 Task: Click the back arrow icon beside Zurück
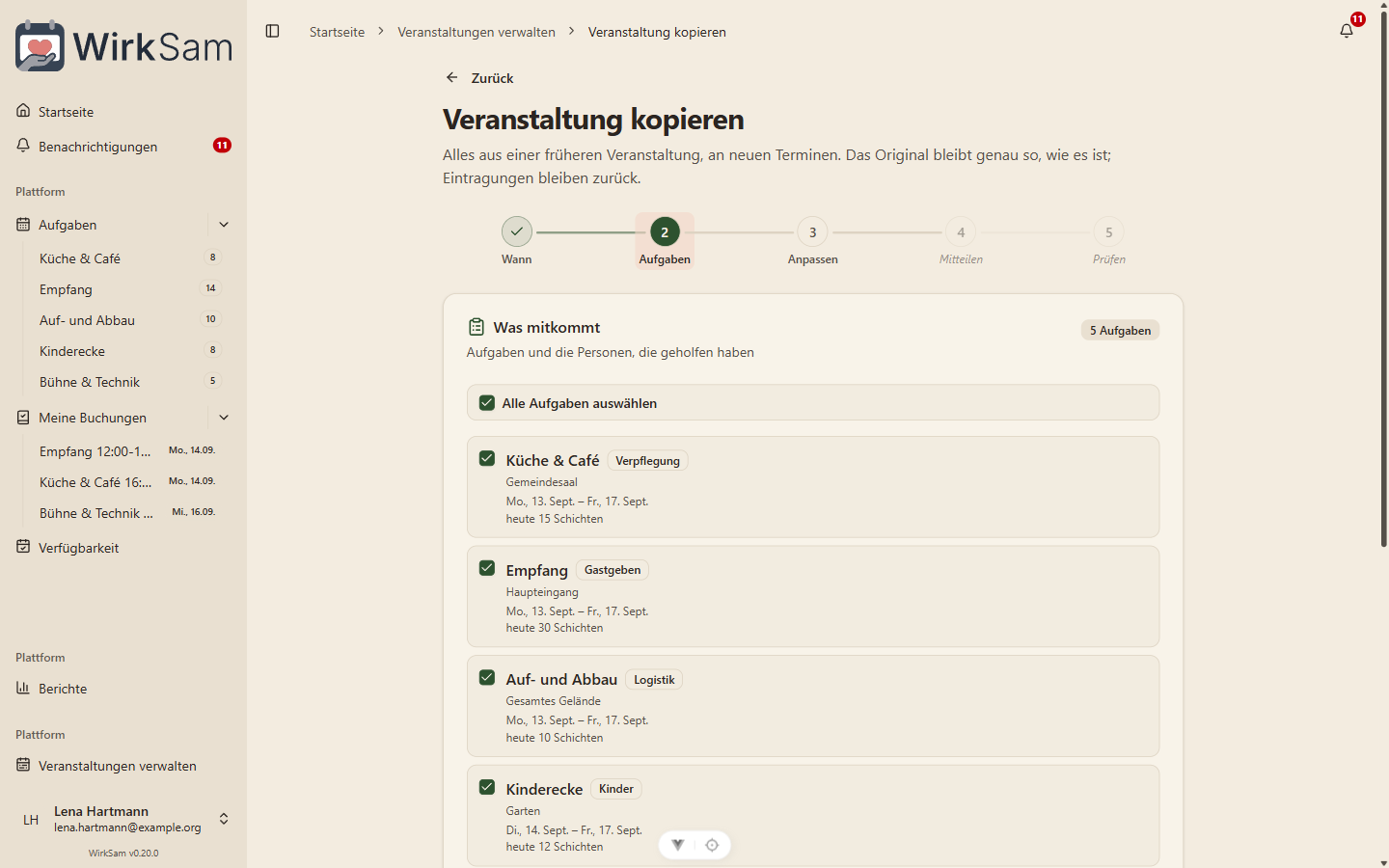tap(451, 77)
